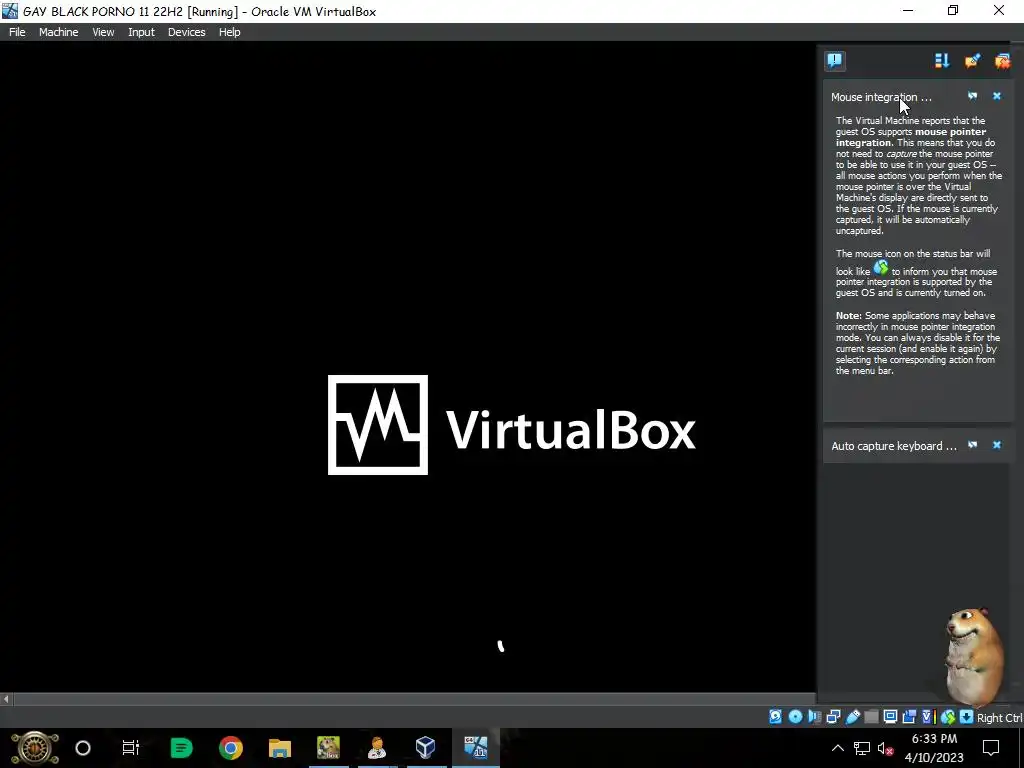Click the help icon on Auto capture keyboard notification
The image size is (1024, 768).
[972, 445]
